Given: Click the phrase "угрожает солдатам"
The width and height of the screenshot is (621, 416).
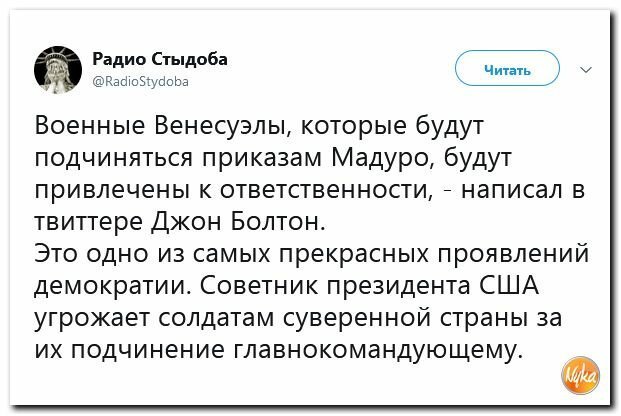Looking at the screenshot, I should click(154, 318).
